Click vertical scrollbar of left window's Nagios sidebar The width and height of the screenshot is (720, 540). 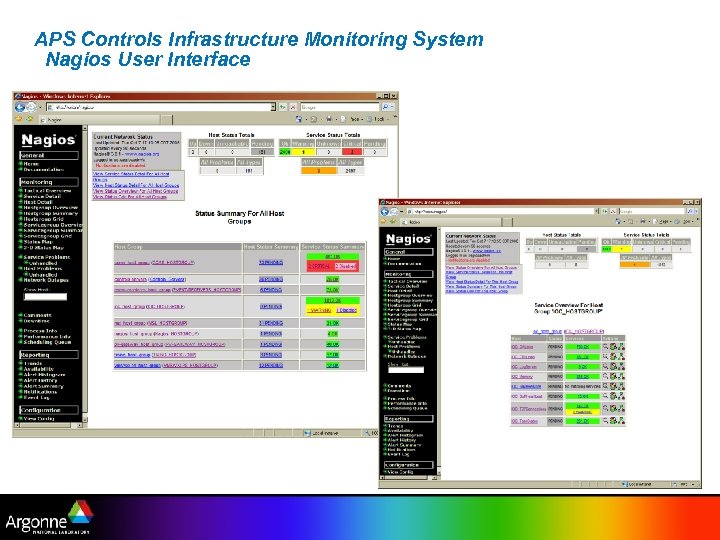(84, 273)
